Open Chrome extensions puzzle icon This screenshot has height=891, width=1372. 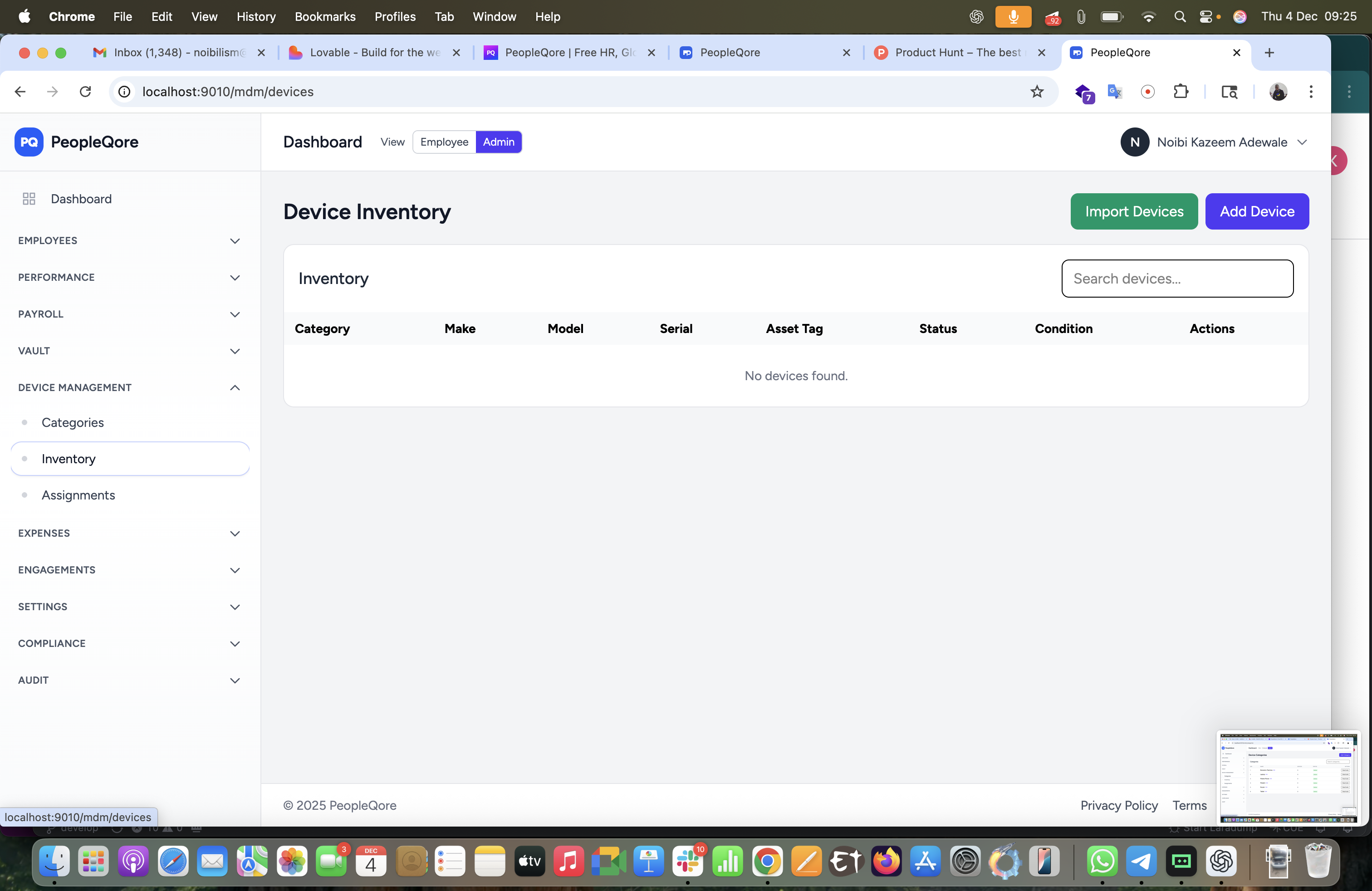pos(1181,92)
